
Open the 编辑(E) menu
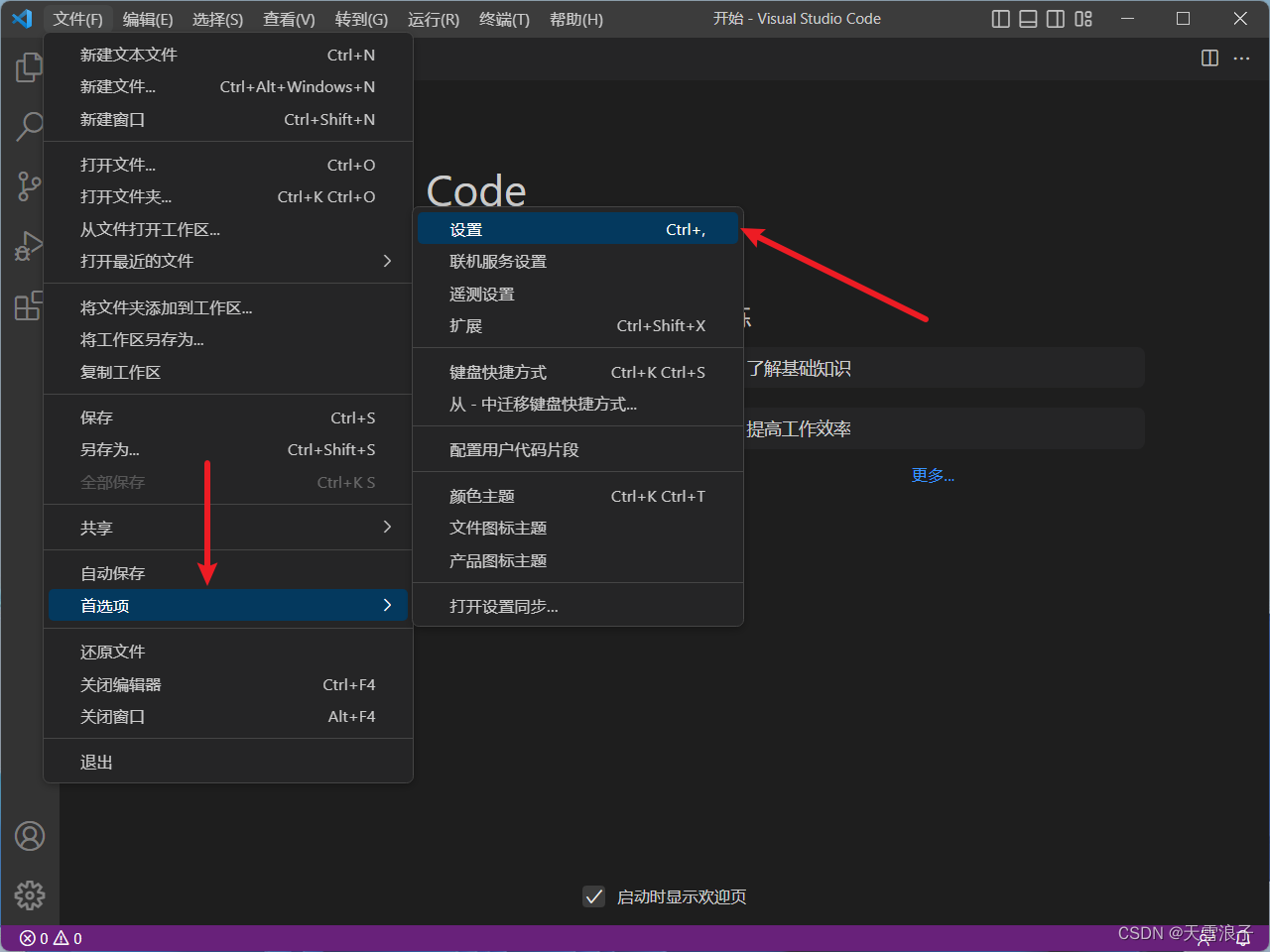(148, 19)
